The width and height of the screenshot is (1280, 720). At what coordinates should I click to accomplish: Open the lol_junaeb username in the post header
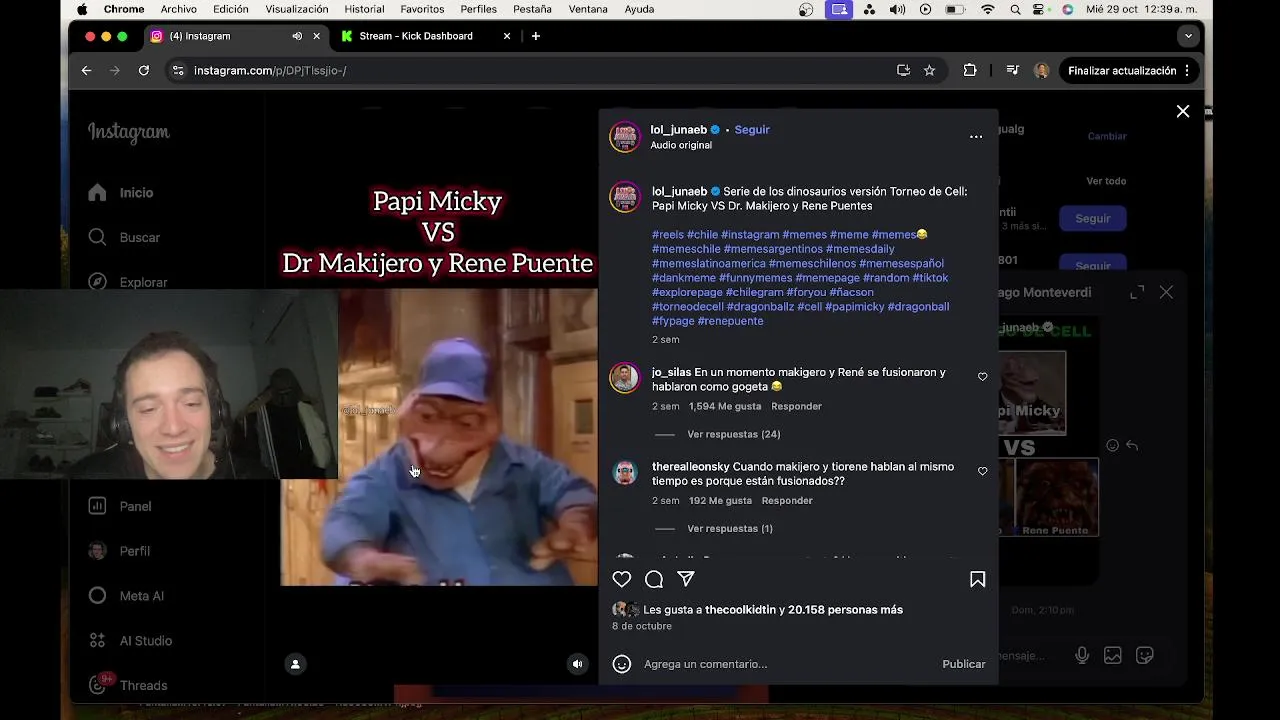(678, 130)
